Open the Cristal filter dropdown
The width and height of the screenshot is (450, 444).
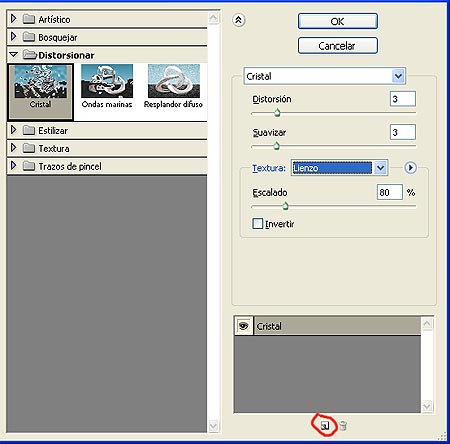398,76
